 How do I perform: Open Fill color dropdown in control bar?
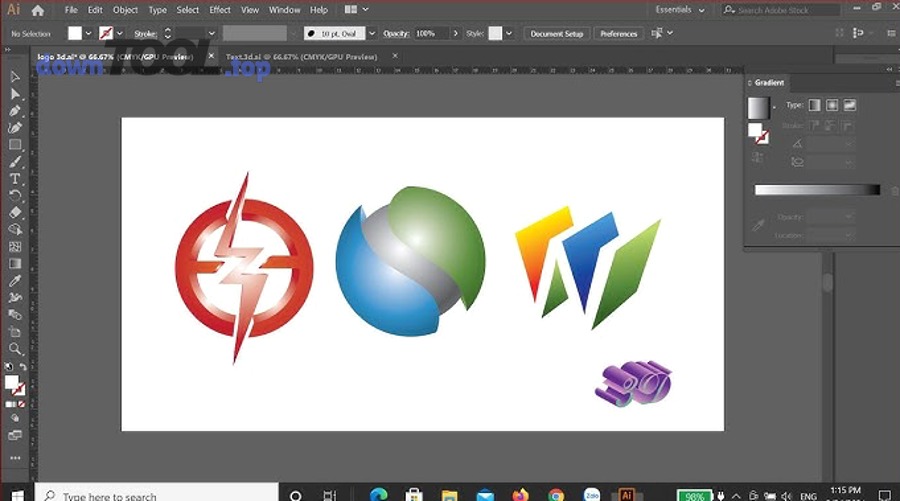(x=88, y=33)
